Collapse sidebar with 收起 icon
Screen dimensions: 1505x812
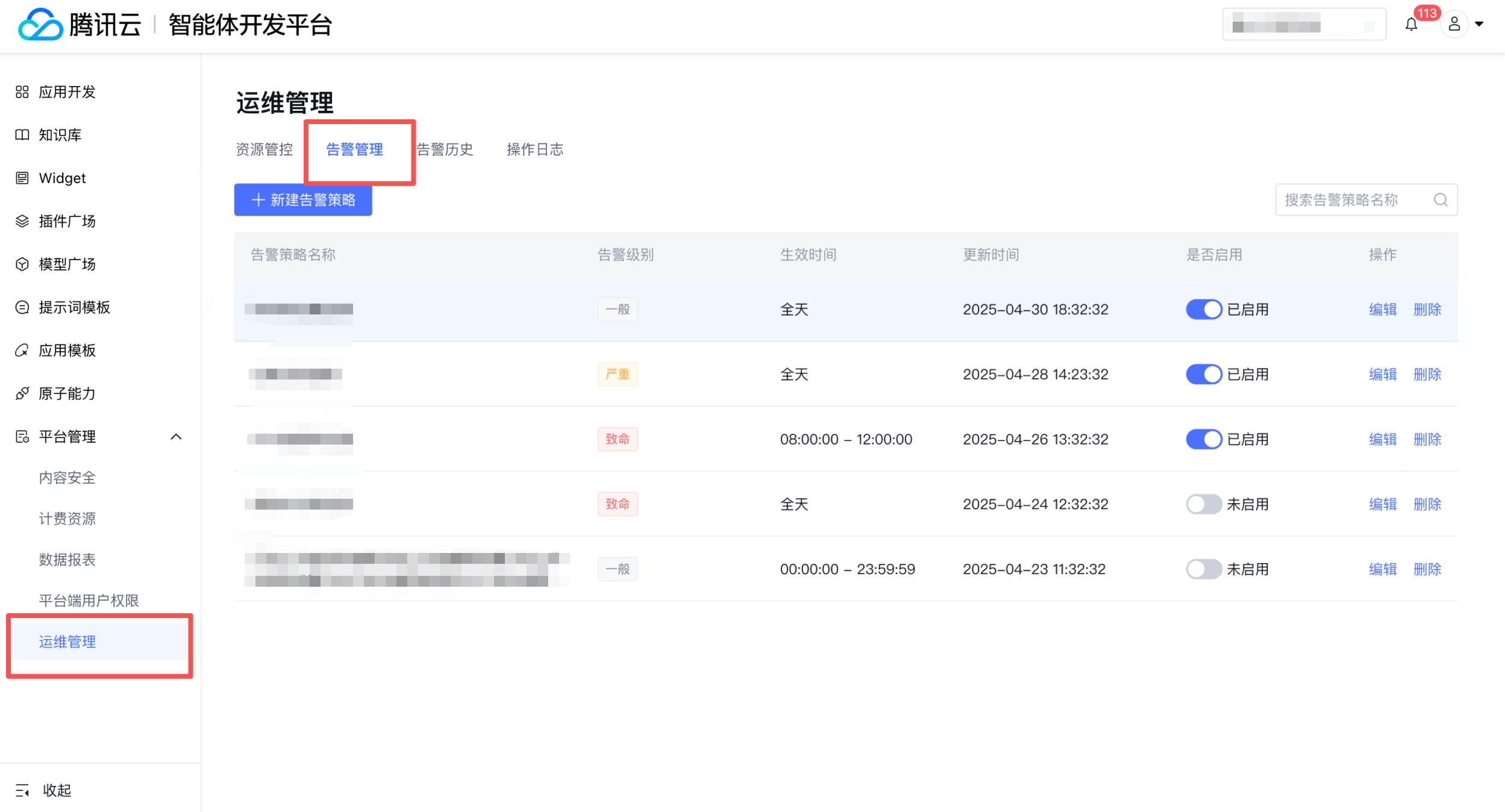pos(23,790)
